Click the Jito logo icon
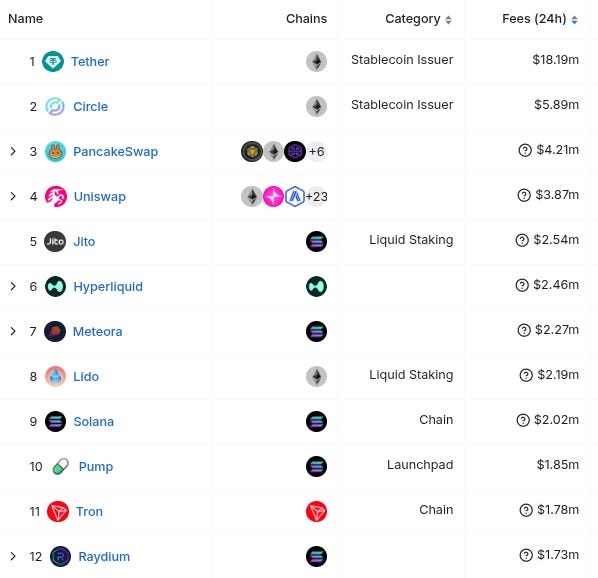The height and width of the screenshot is (578, 598). [x=55, y=241]
